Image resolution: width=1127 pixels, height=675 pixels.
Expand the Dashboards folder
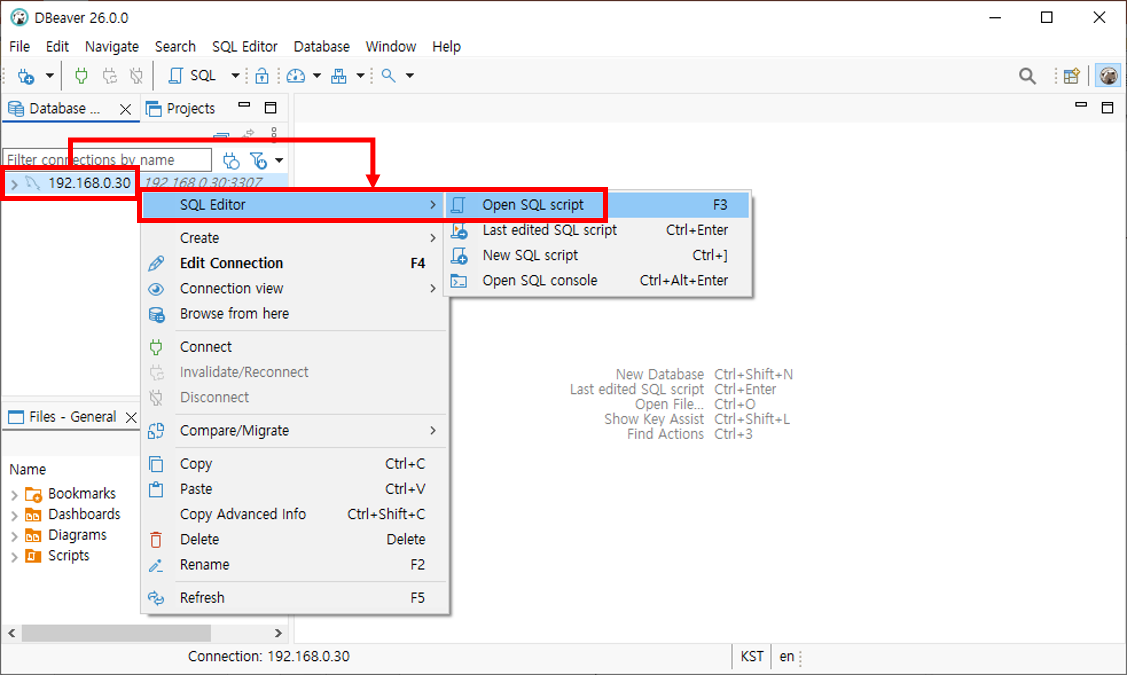[x=14, y=515]
